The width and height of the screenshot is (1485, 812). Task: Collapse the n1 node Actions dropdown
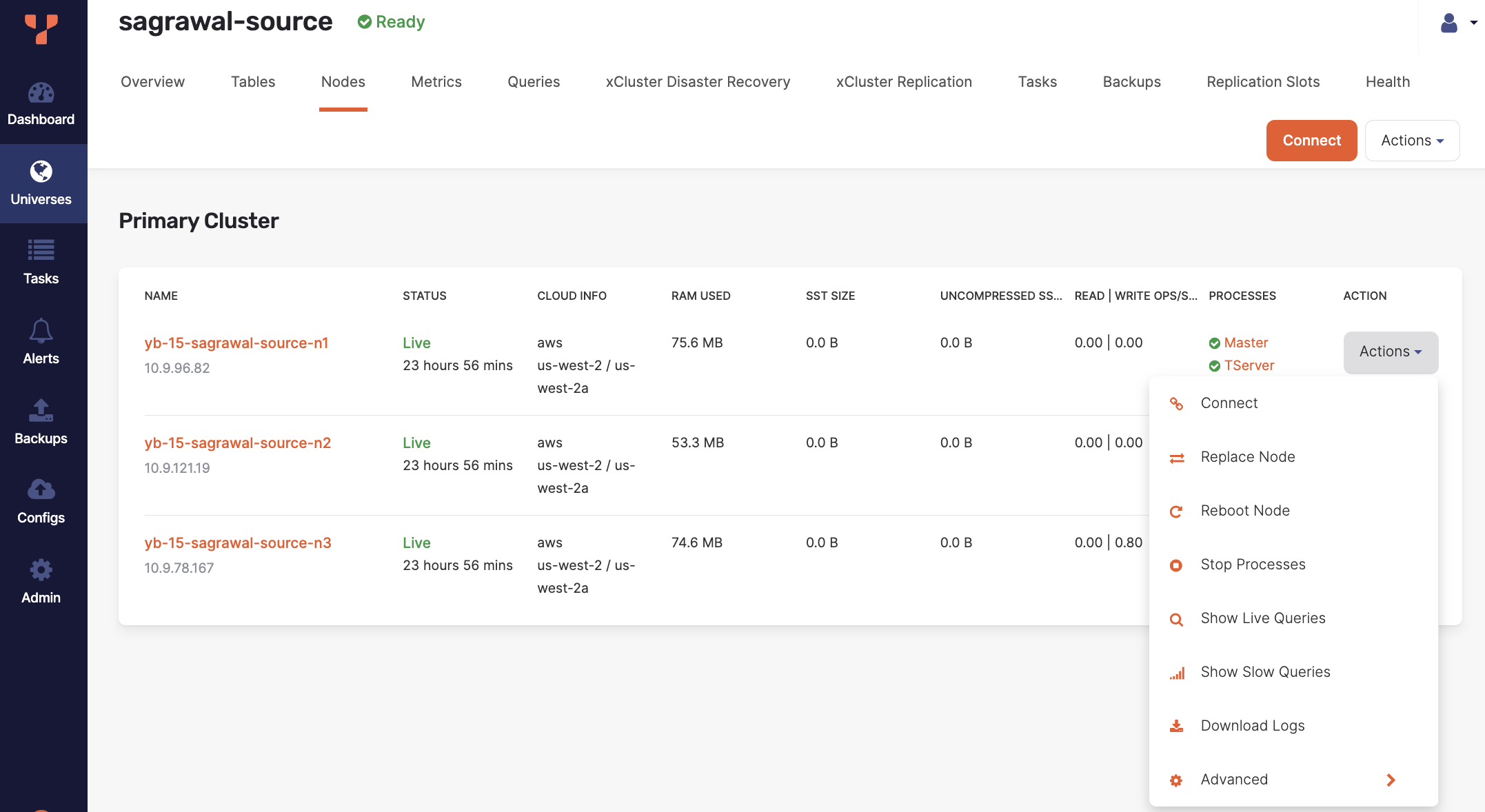coord(1390,352)
